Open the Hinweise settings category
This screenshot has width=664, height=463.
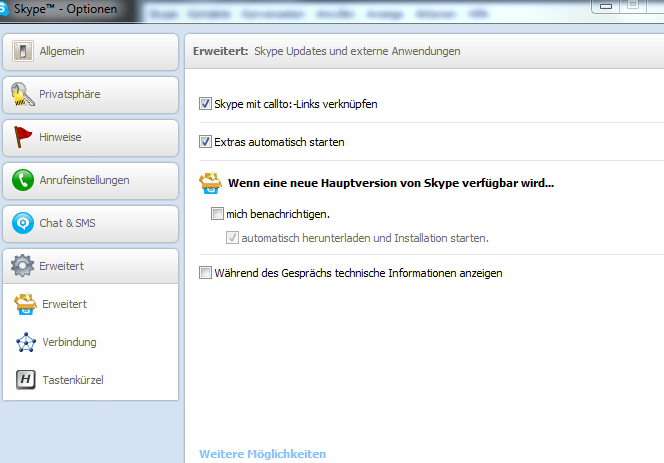(x=90, y=138)
